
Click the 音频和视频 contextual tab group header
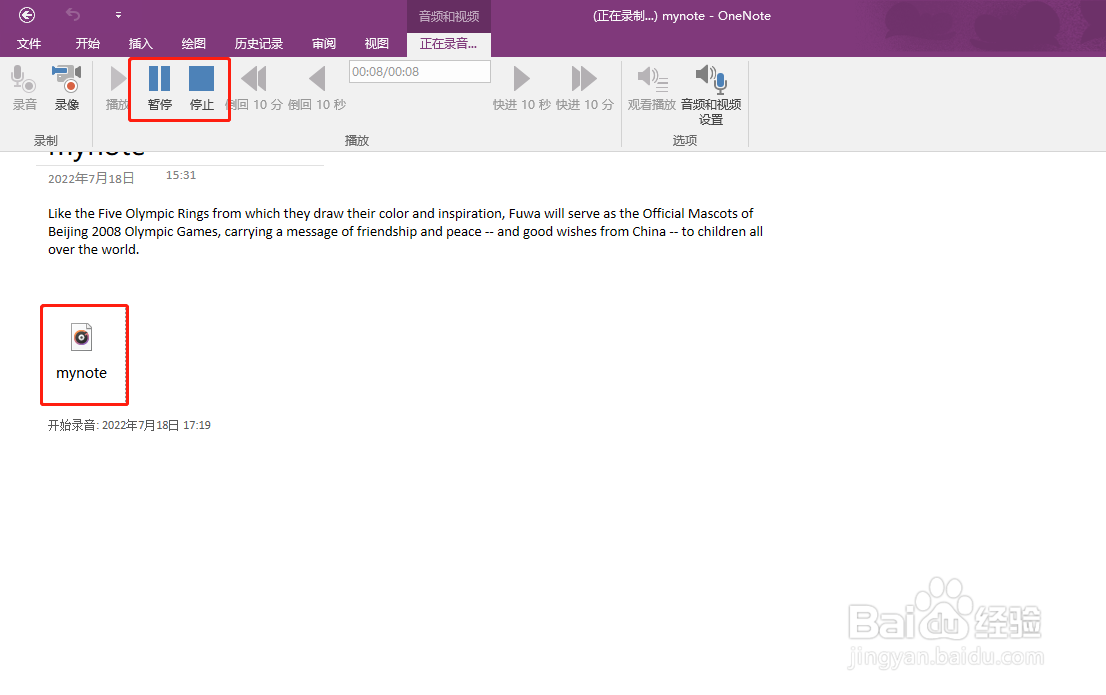(x=449, y=16)
